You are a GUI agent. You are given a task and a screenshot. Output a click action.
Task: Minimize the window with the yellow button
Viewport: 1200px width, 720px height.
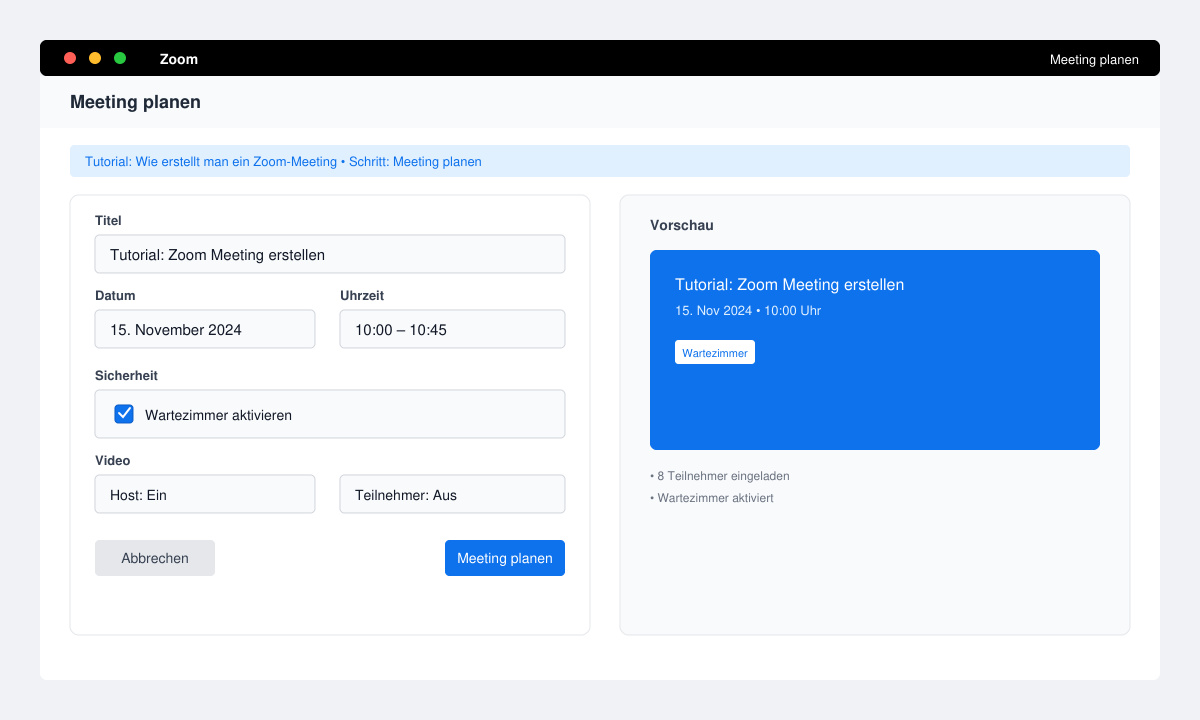click(95, 58)
